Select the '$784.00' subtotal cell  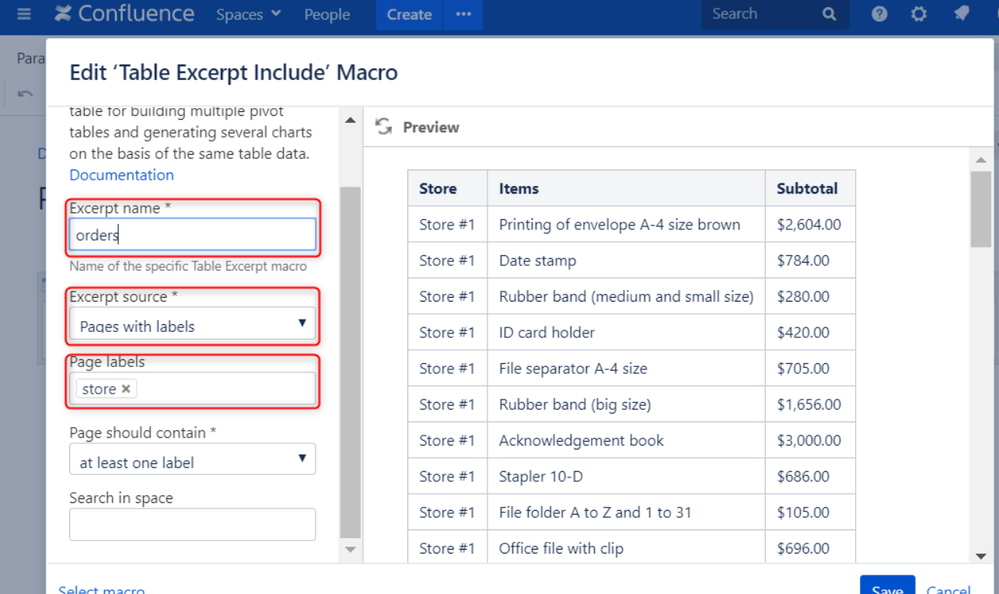point(810,260)
